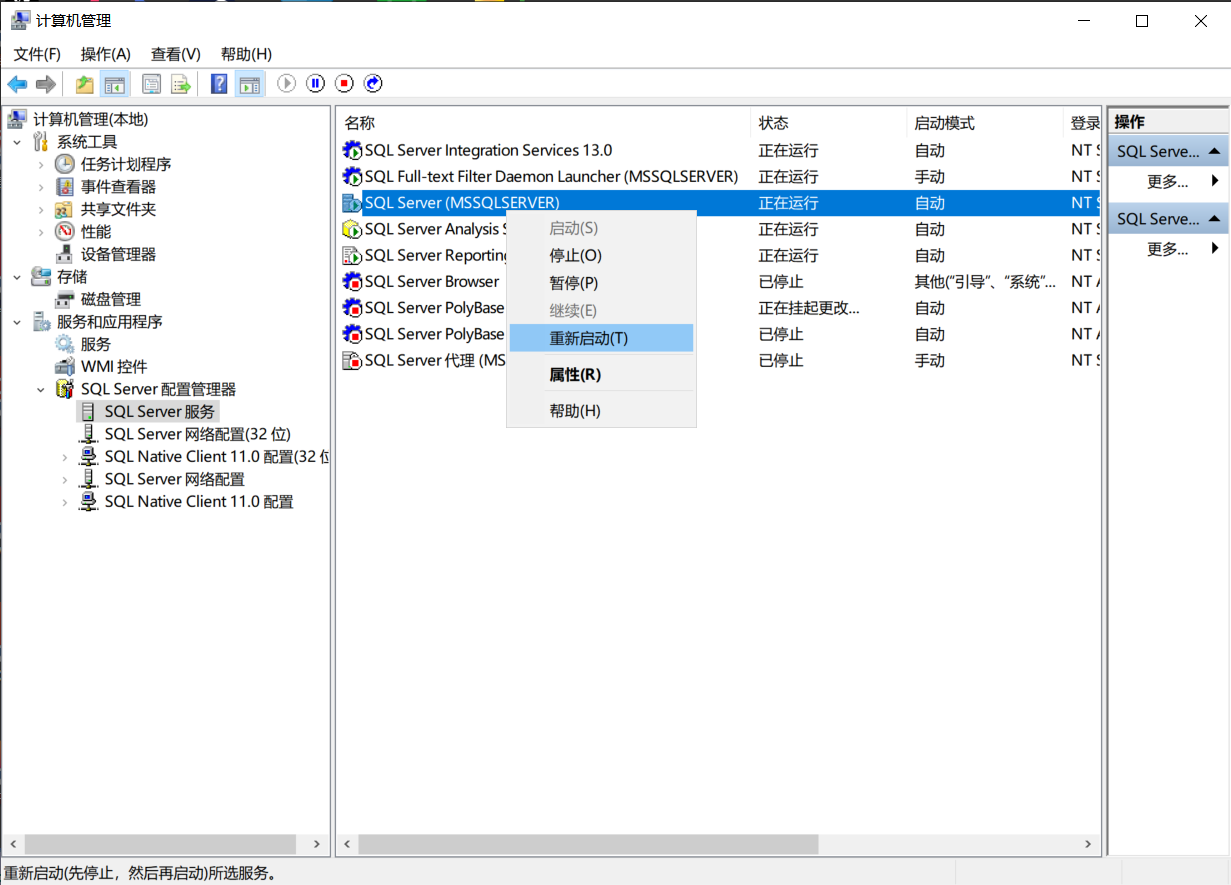Screen dimensions: 1231x885
Task: Expand the 事件查看器 node
Action: [x=41, y=187]
